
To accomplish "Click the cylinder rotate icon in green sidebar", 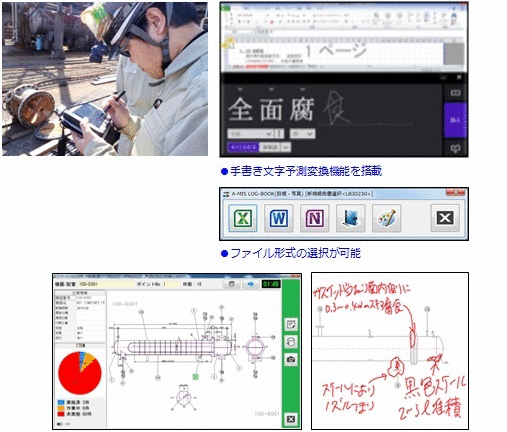I will tap(291, 342).
